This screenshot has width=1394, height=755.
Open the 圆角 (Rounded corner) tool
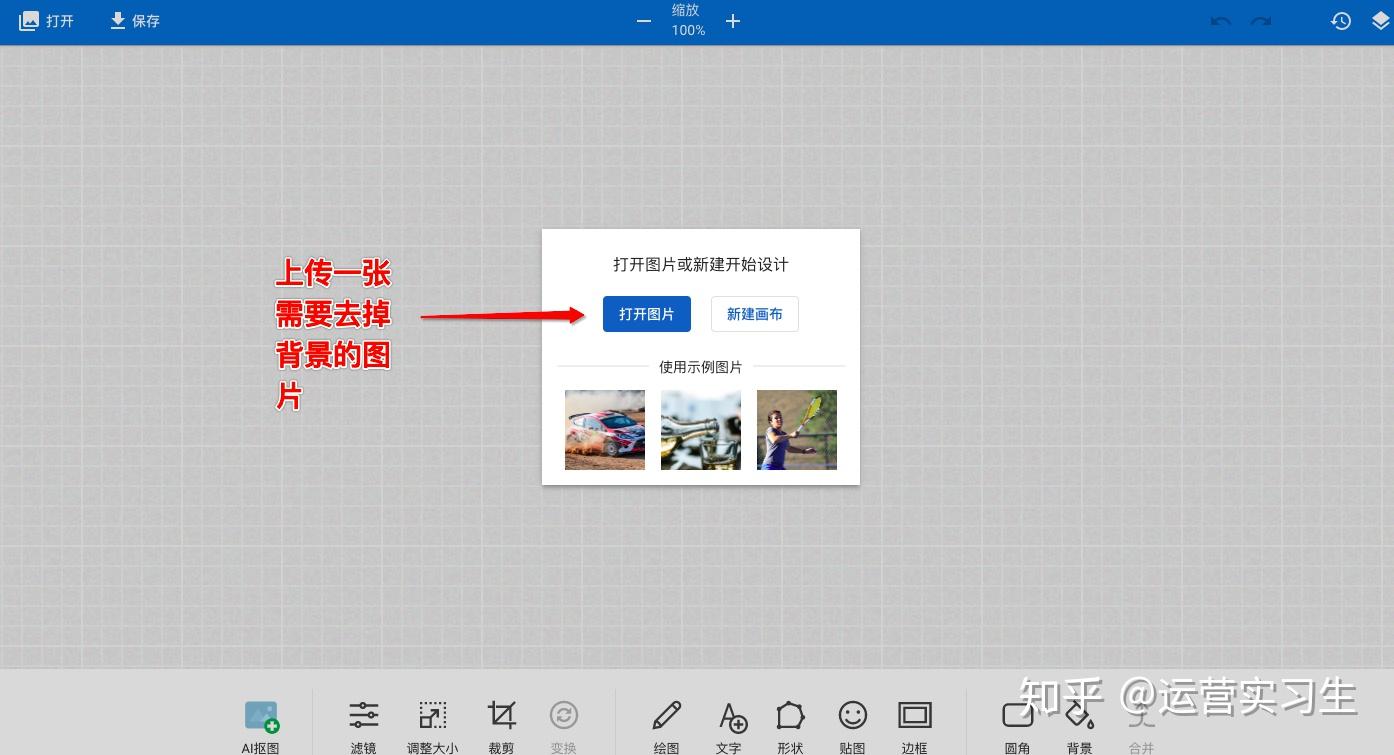coord(1017,722)
